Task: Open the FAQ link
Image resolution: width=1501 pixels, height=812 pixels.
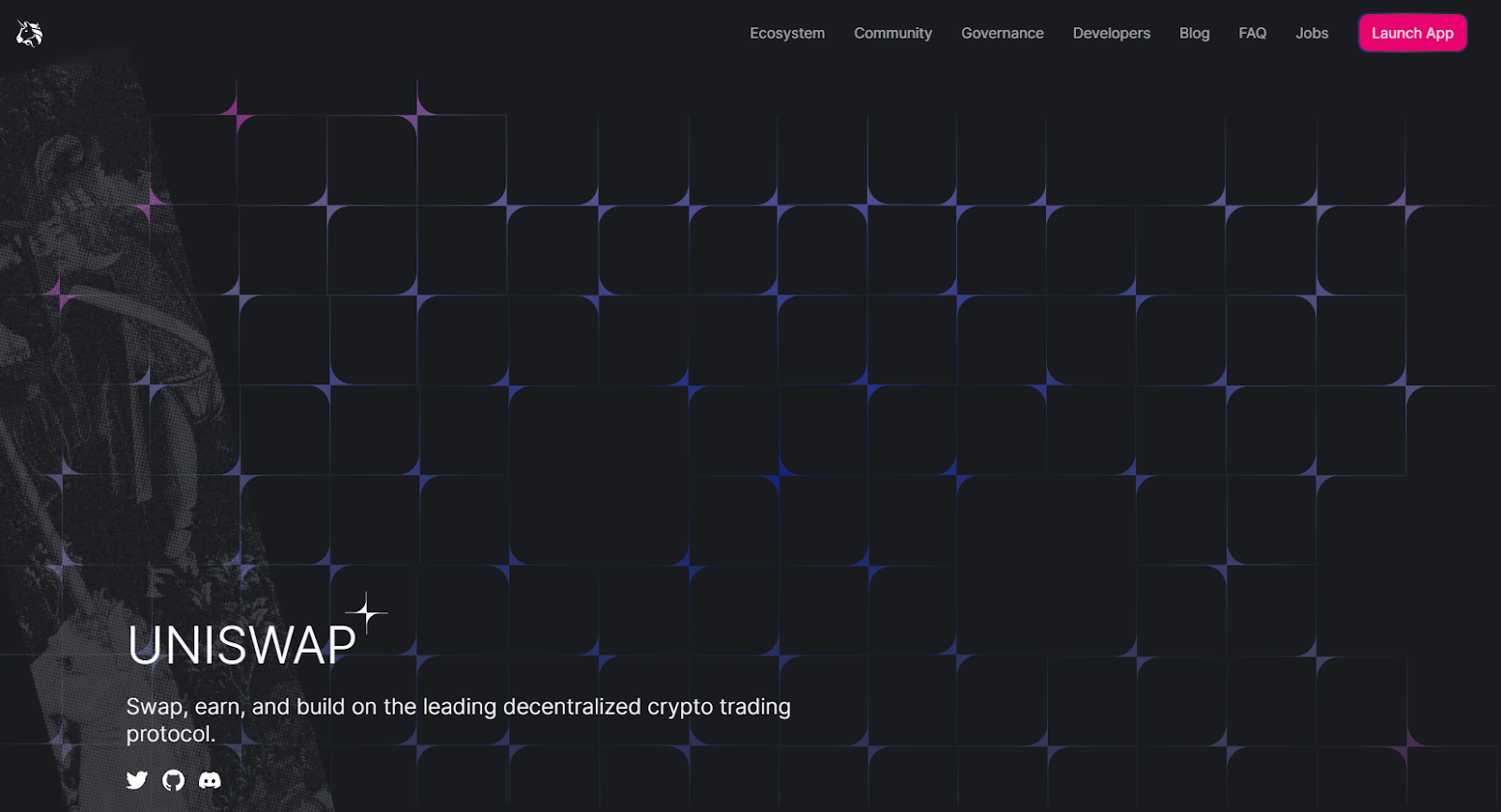Action: (1252, 33)
